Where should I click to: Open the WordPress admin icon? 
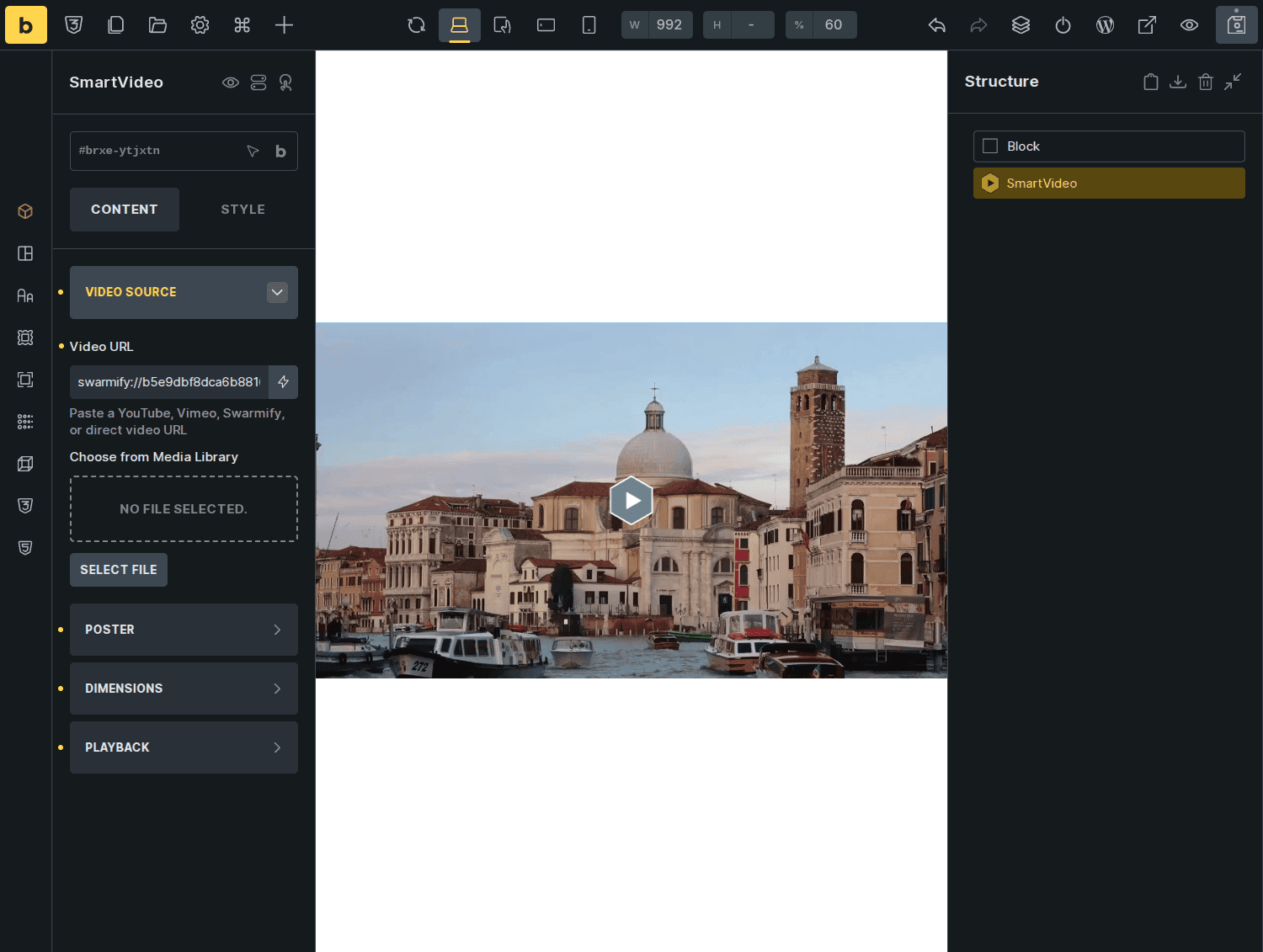[1106, 25]
